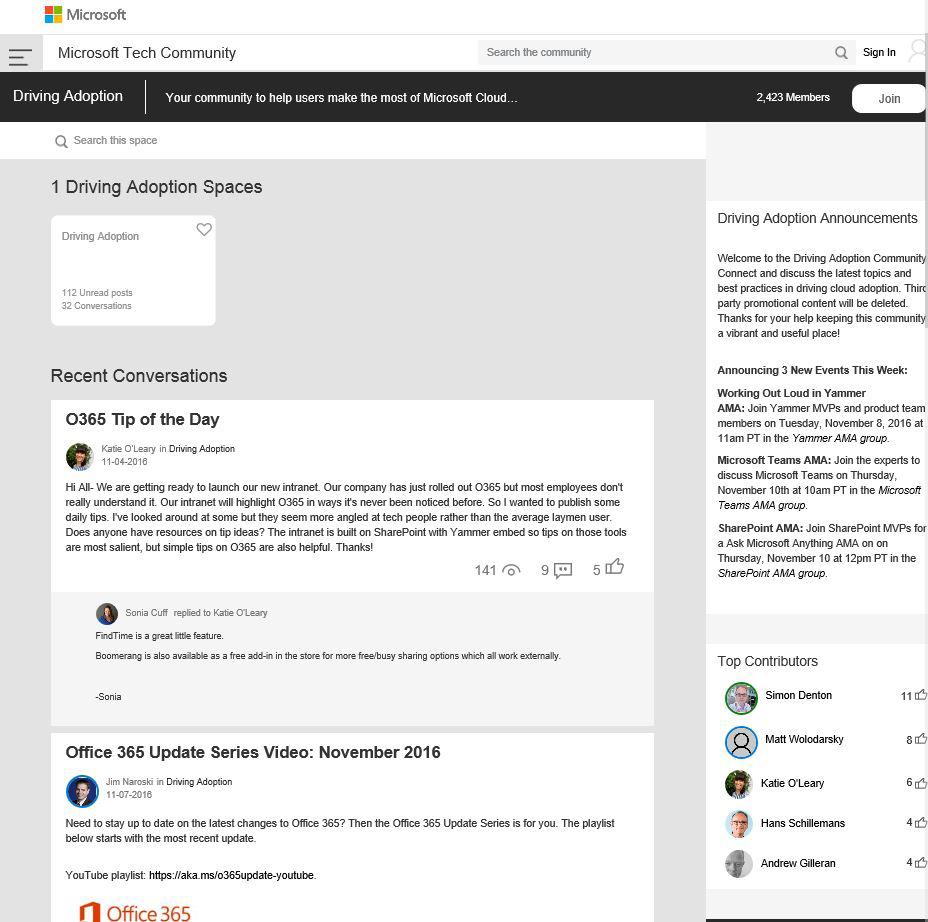Click the community search magnifier icon
This screenshot has height=922, width=928.
point(841,53)
